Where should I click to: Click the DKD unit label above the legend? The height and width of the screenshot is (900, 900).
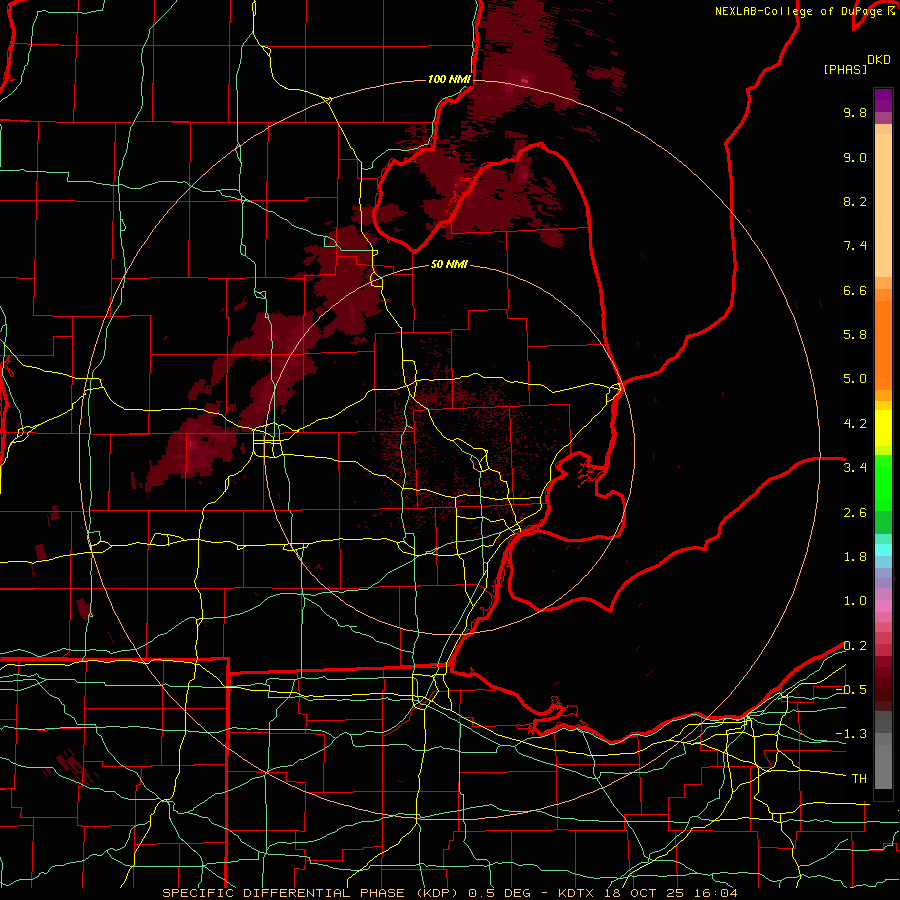click(x=879, y=60)
